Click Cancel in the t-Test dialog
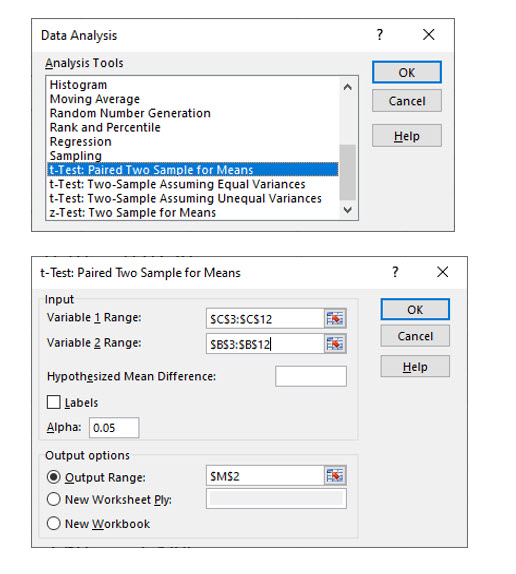 [415, 336]
